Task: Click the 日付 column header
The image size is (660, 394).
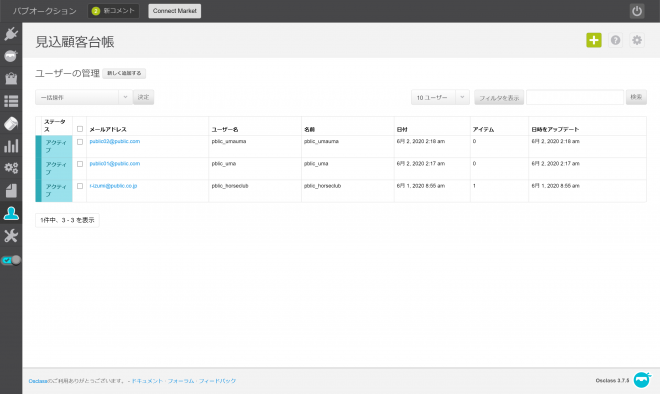Action: point(402,130)
